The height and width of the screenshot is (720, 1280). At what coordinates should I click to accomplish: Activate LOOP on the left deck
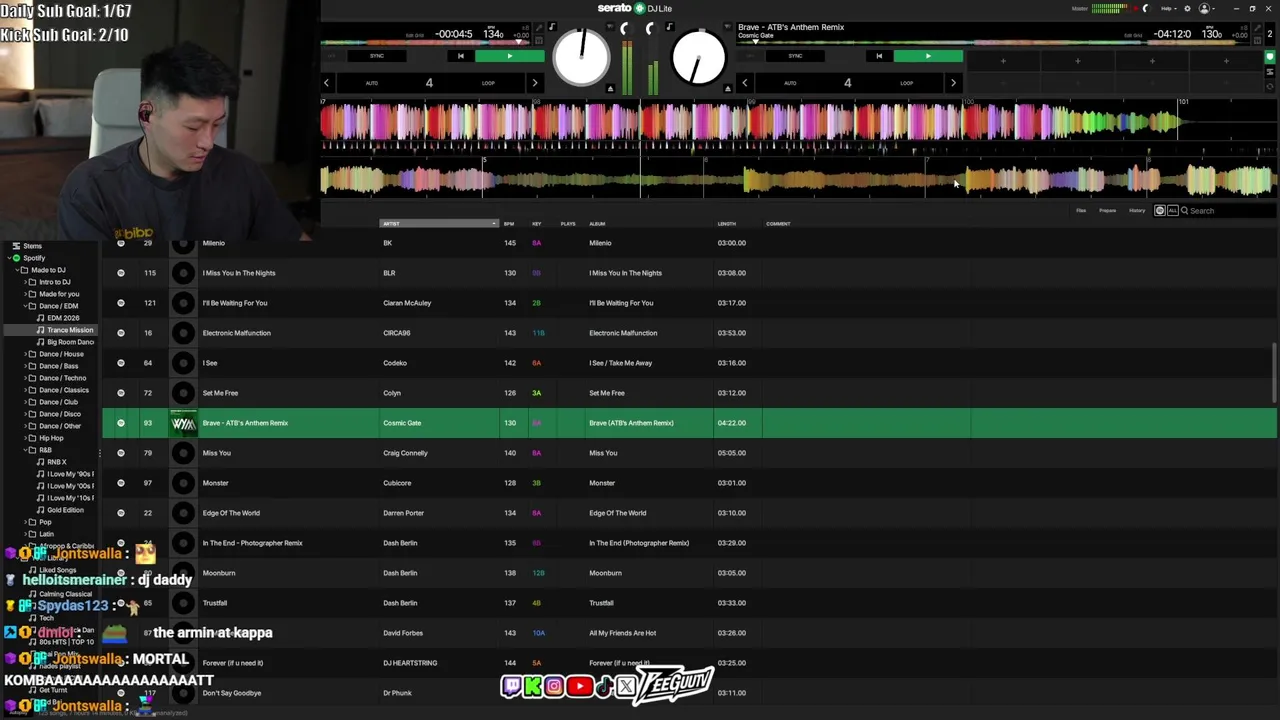(488, 83)
